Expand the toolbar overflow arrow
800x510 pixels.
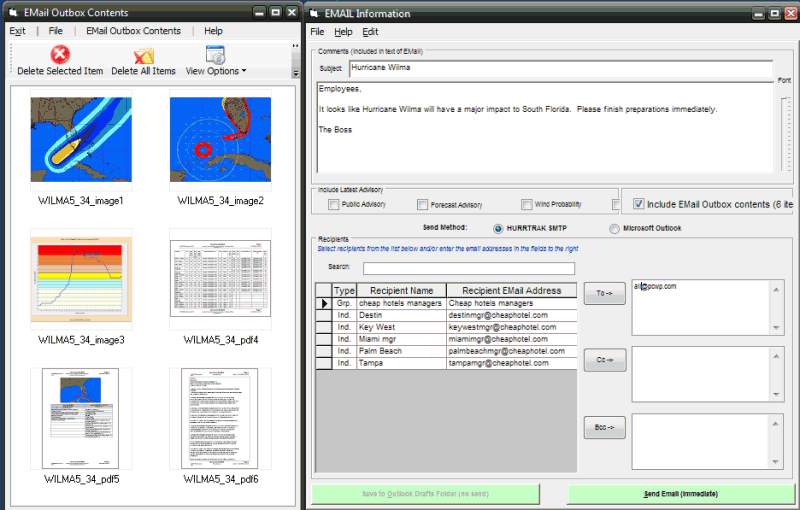(x=295, y=73)
